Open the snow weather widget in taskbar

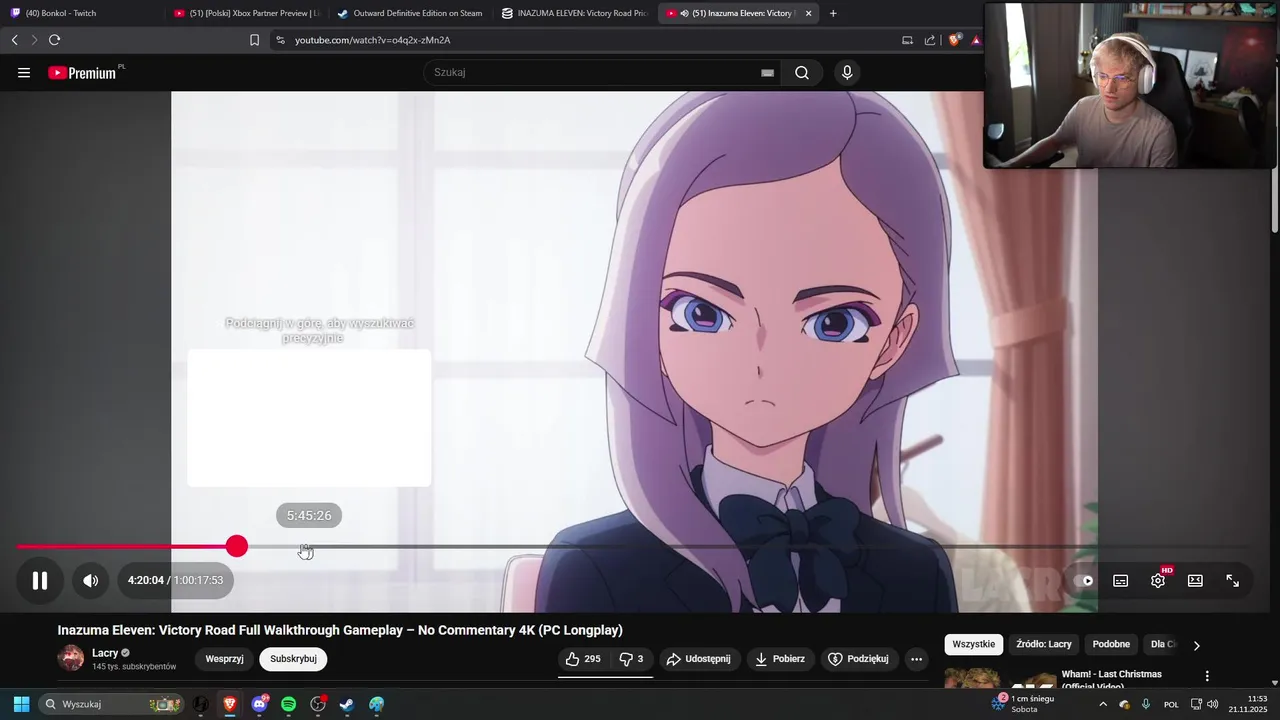[x=1023, y=703]
